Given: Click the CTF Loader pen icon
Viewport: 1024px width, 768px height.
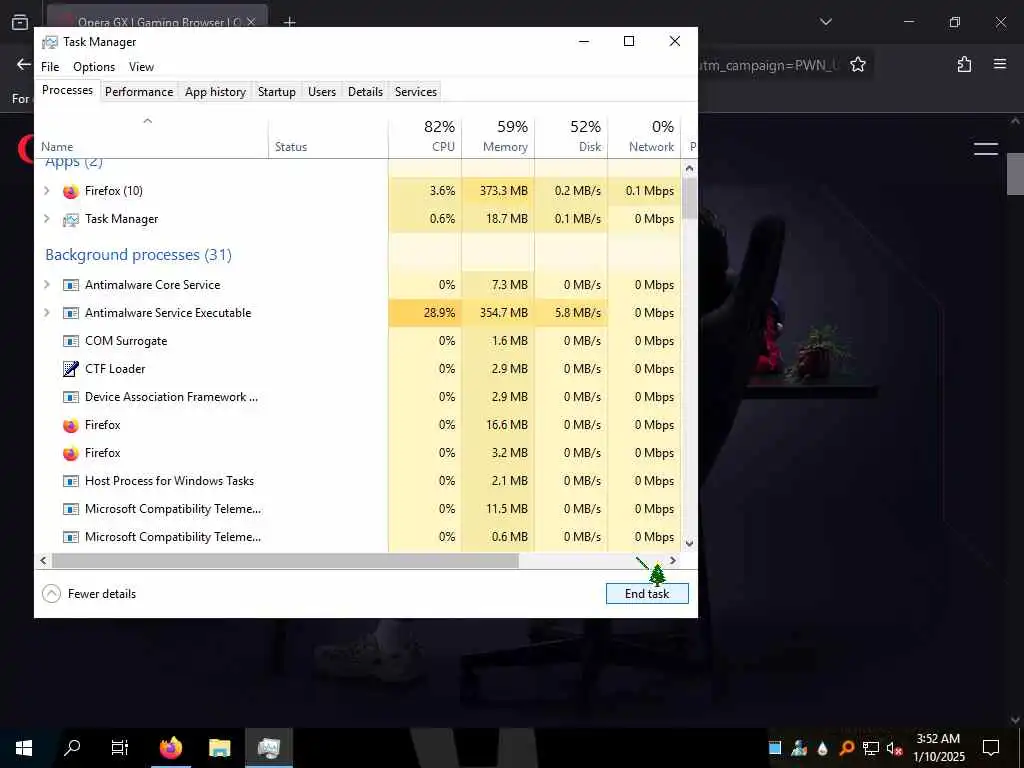Looking at the screenshot, I should pos(71,369).
